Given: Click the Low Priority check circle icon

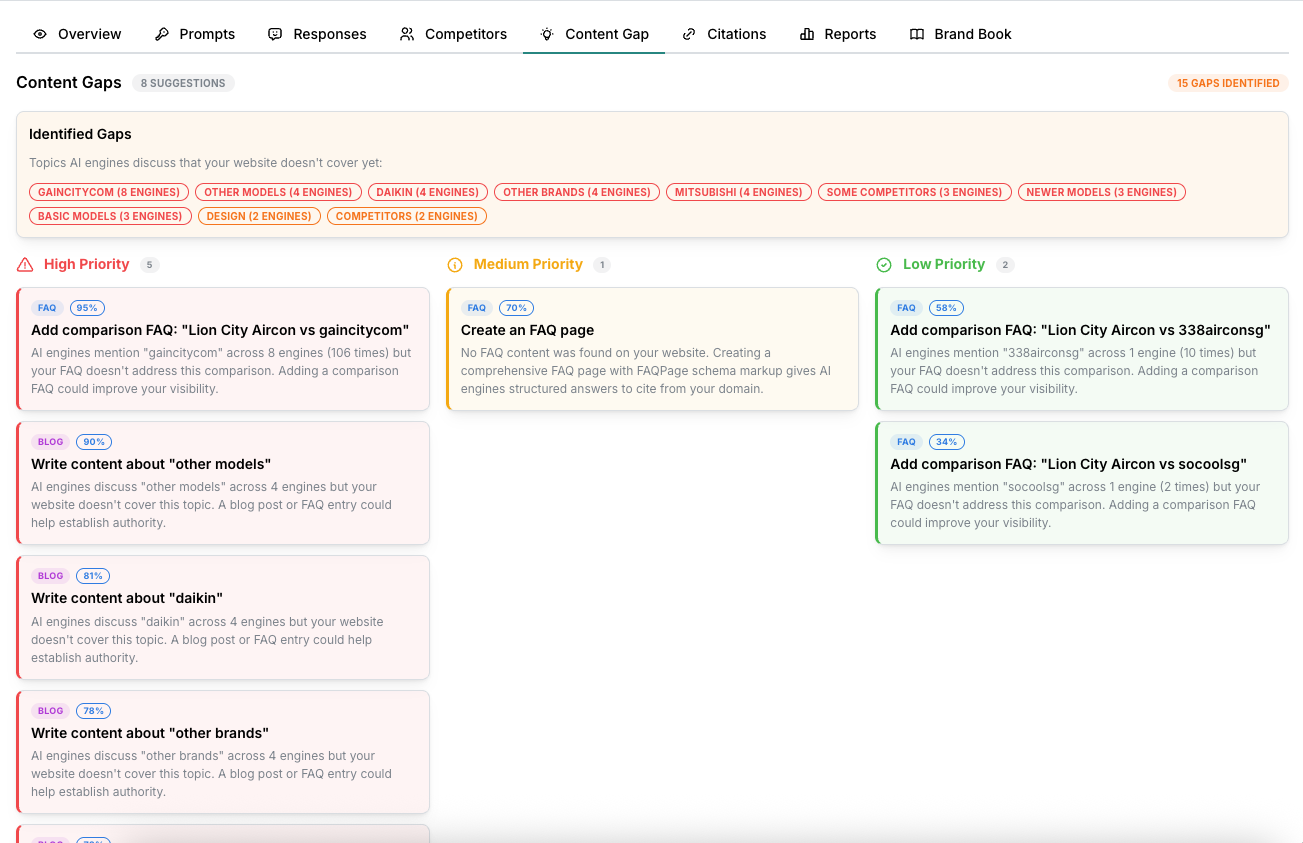Looking at the screenshot, I should point(884,265).
